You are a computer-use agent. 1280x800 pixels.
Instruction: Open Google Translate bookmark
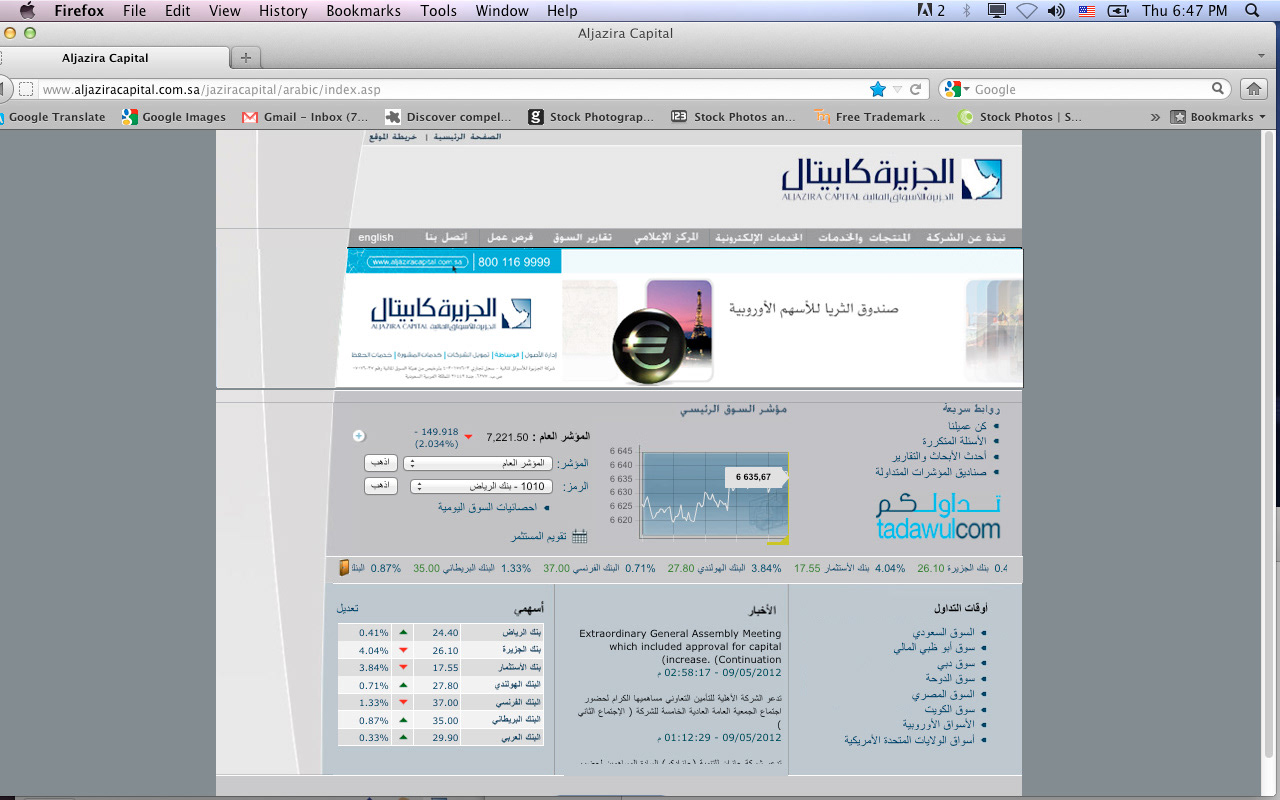pyautogui.click(x=52, y=117)
